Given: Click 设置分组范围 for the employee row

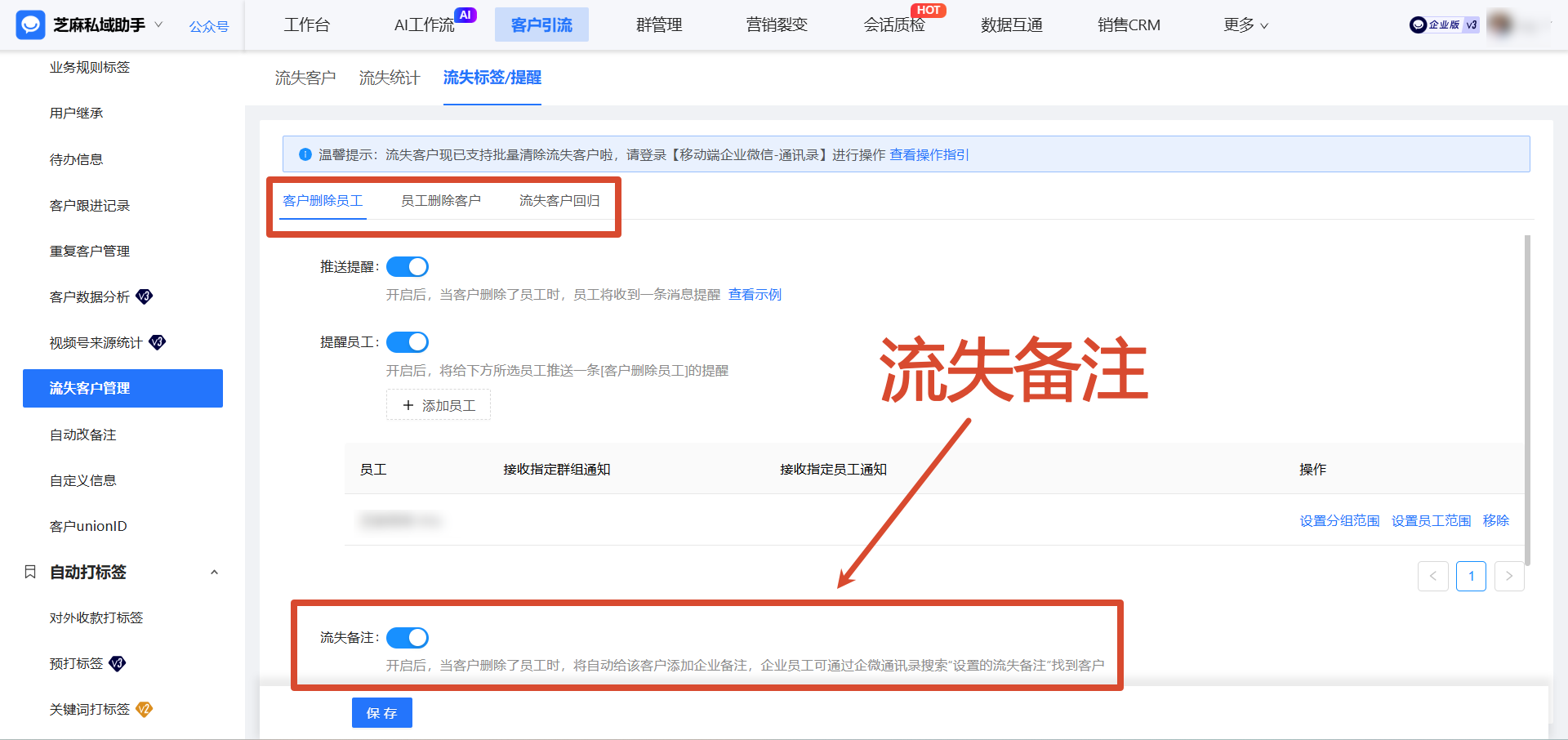Looking at the screenshot, I should (1339, 521).
